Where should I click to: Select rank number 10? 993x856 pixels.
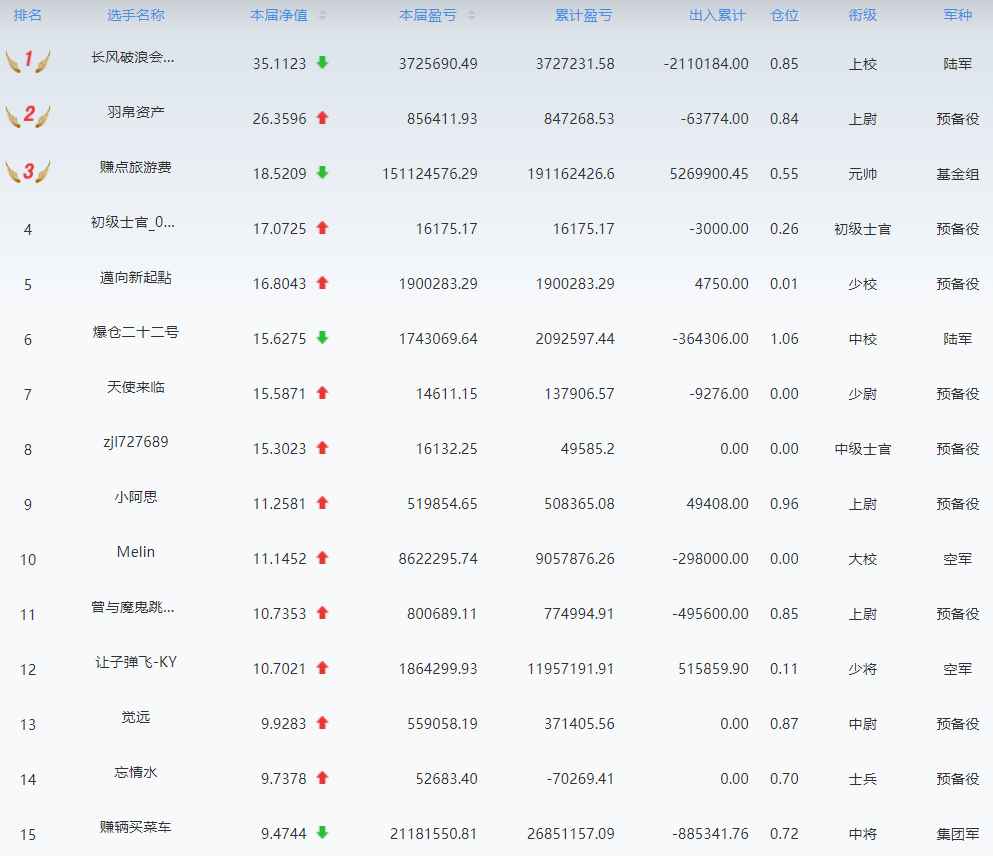tap(28, 560)
